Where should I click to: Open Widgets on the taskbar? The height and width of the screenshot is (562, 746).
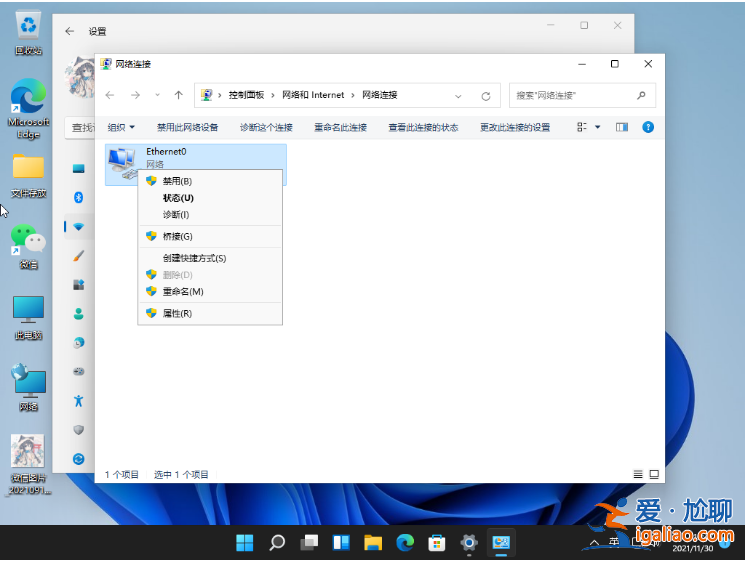coord(341,542)
